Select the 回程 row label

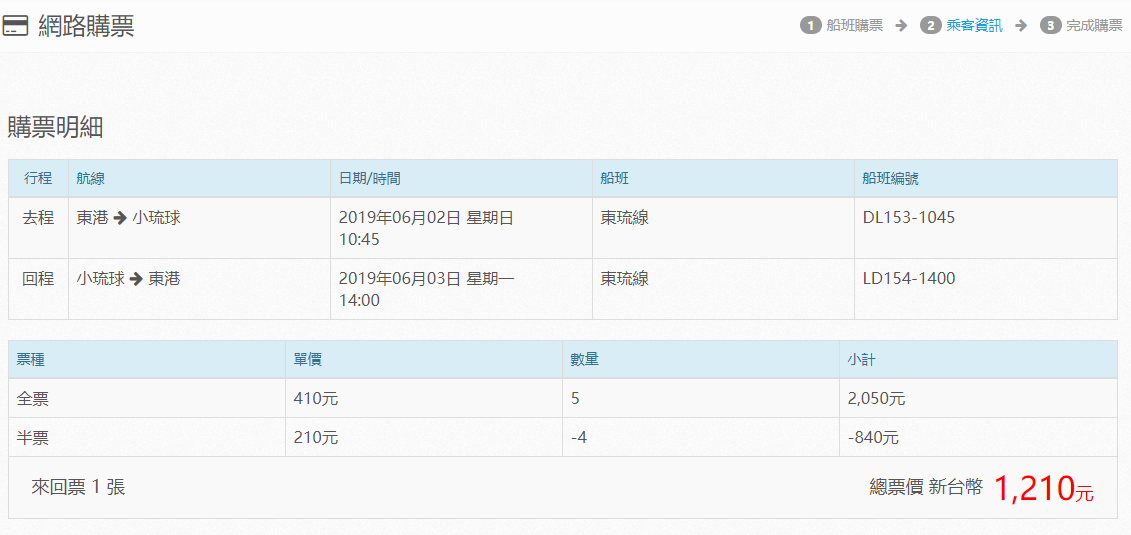pos(38,279)
